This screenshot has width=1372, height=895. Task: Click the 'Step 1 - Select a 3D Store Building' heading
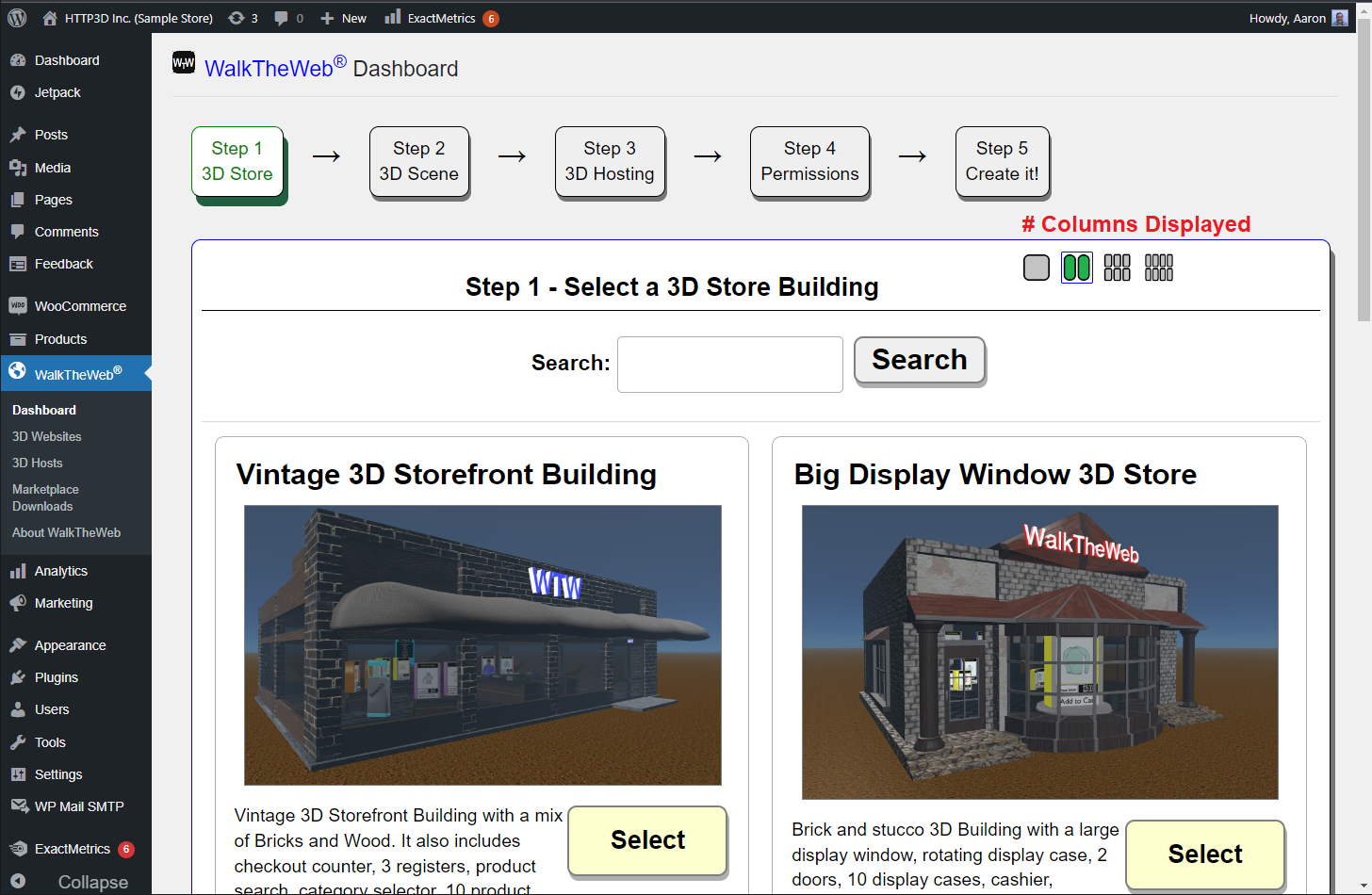point(672,286)
